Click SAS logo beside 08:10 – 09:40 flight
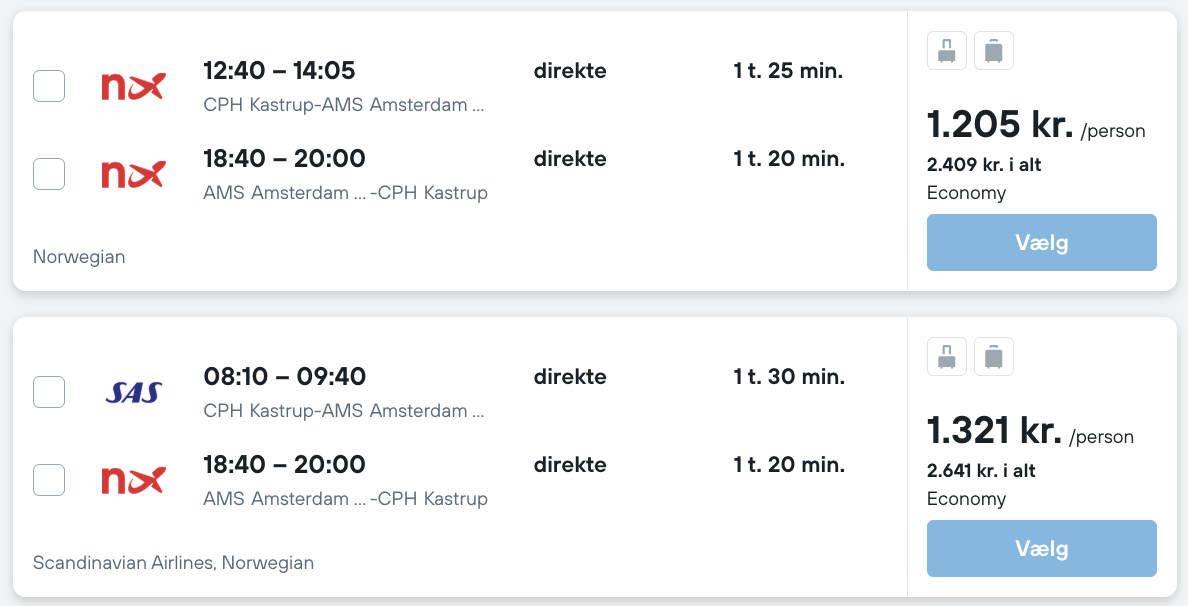 click(133, 392)
